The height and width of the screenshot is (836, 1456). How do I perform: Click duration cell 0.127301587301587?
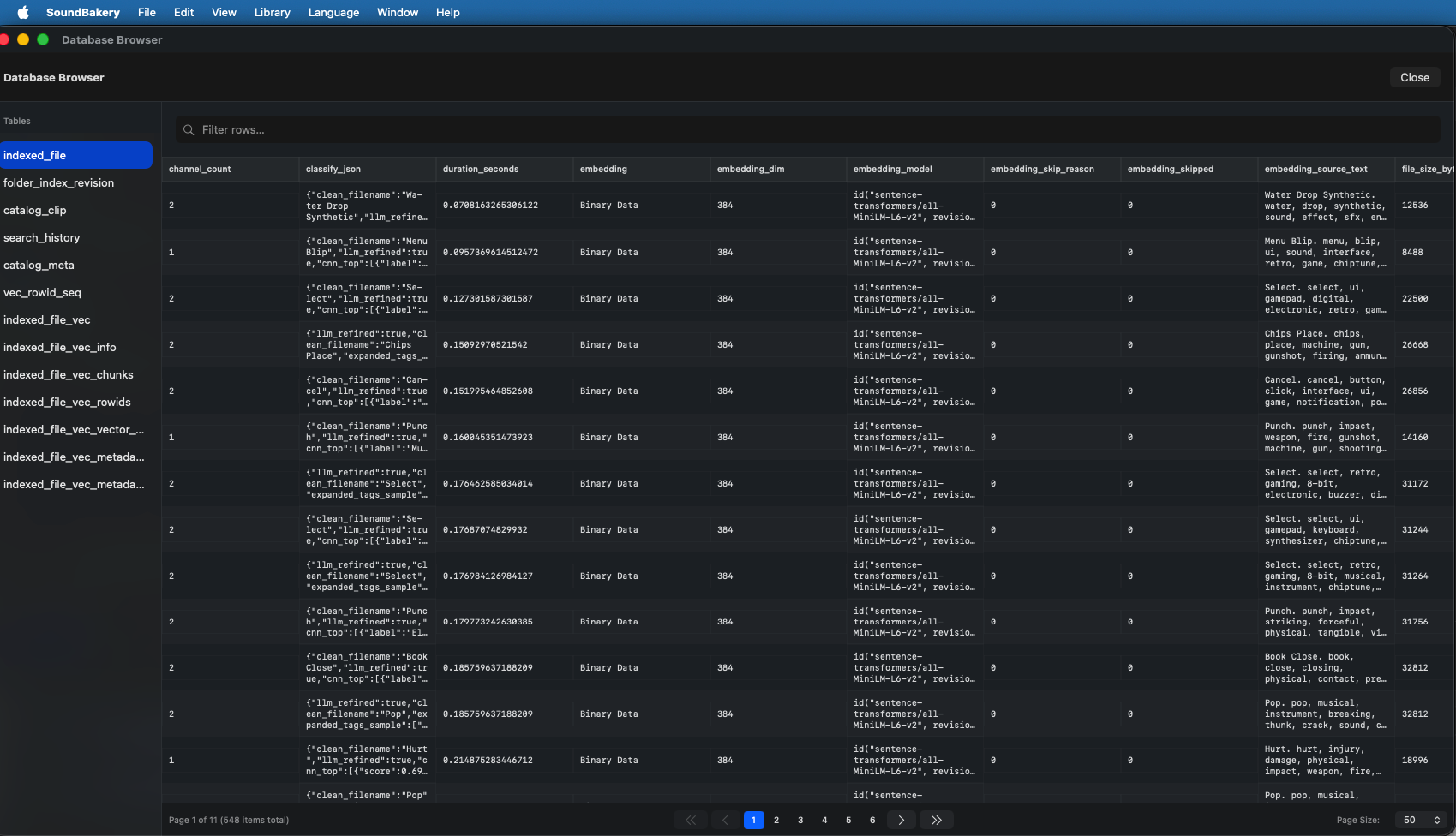pyautogui.click(x=488, y=299)
